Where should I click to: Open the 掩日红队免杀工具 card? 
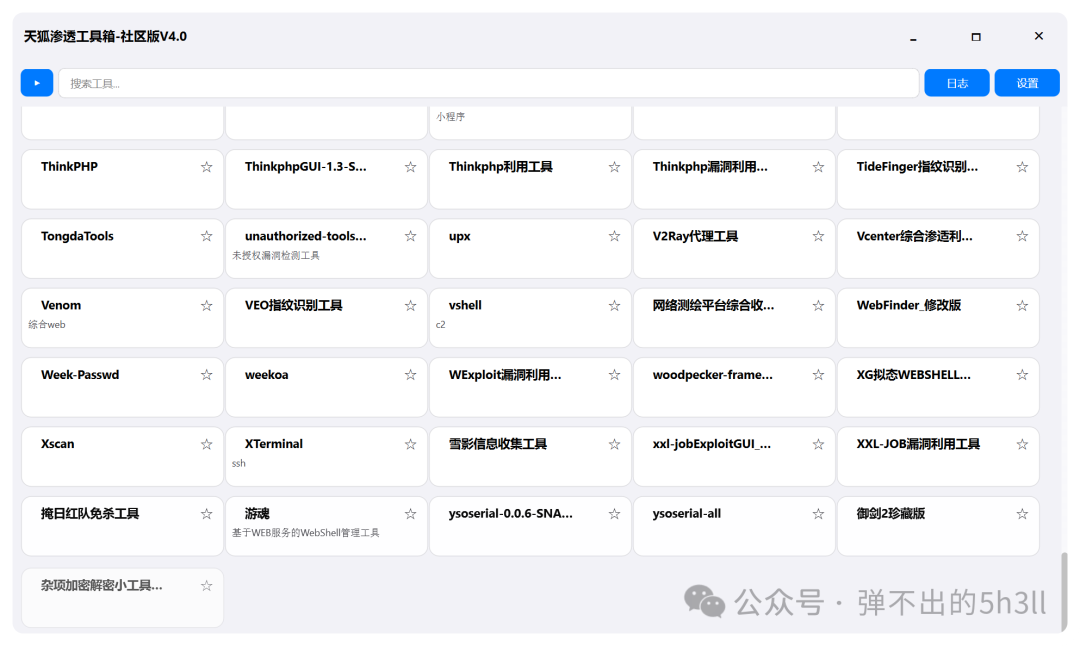pos(123,526)
